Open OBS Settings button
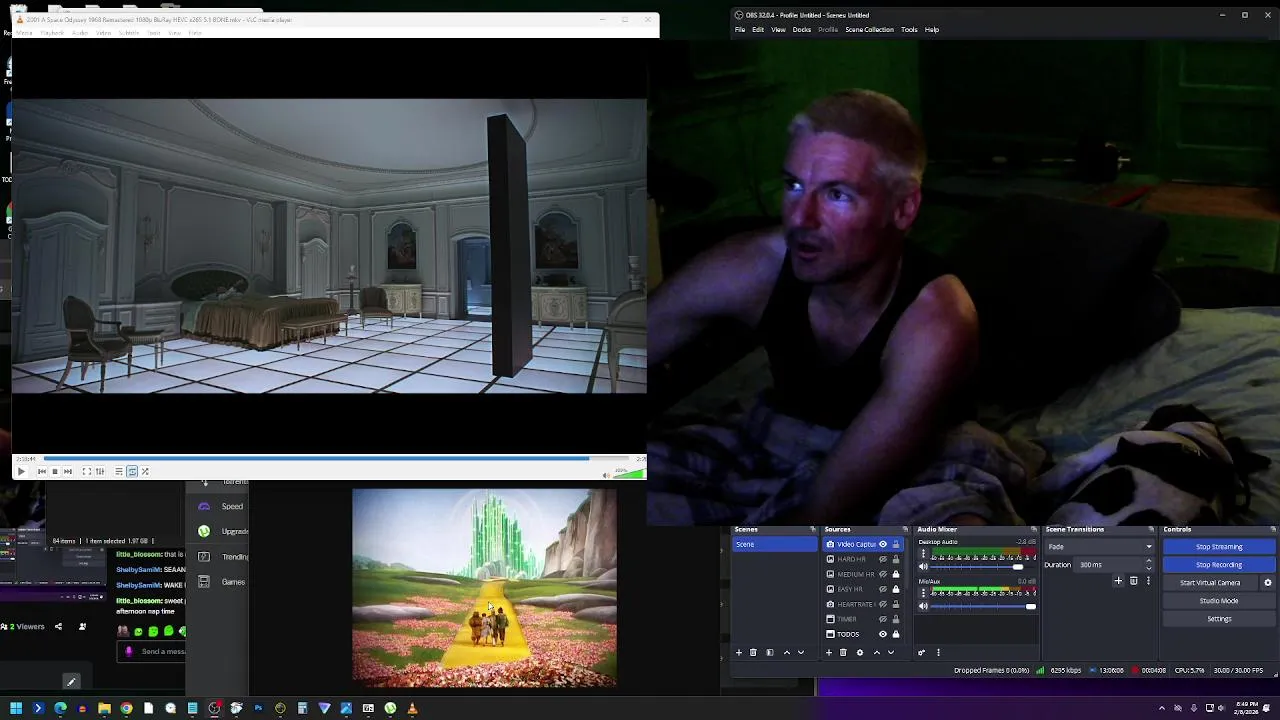This screenshot has height=720, width=1280. click(1219, 619)
